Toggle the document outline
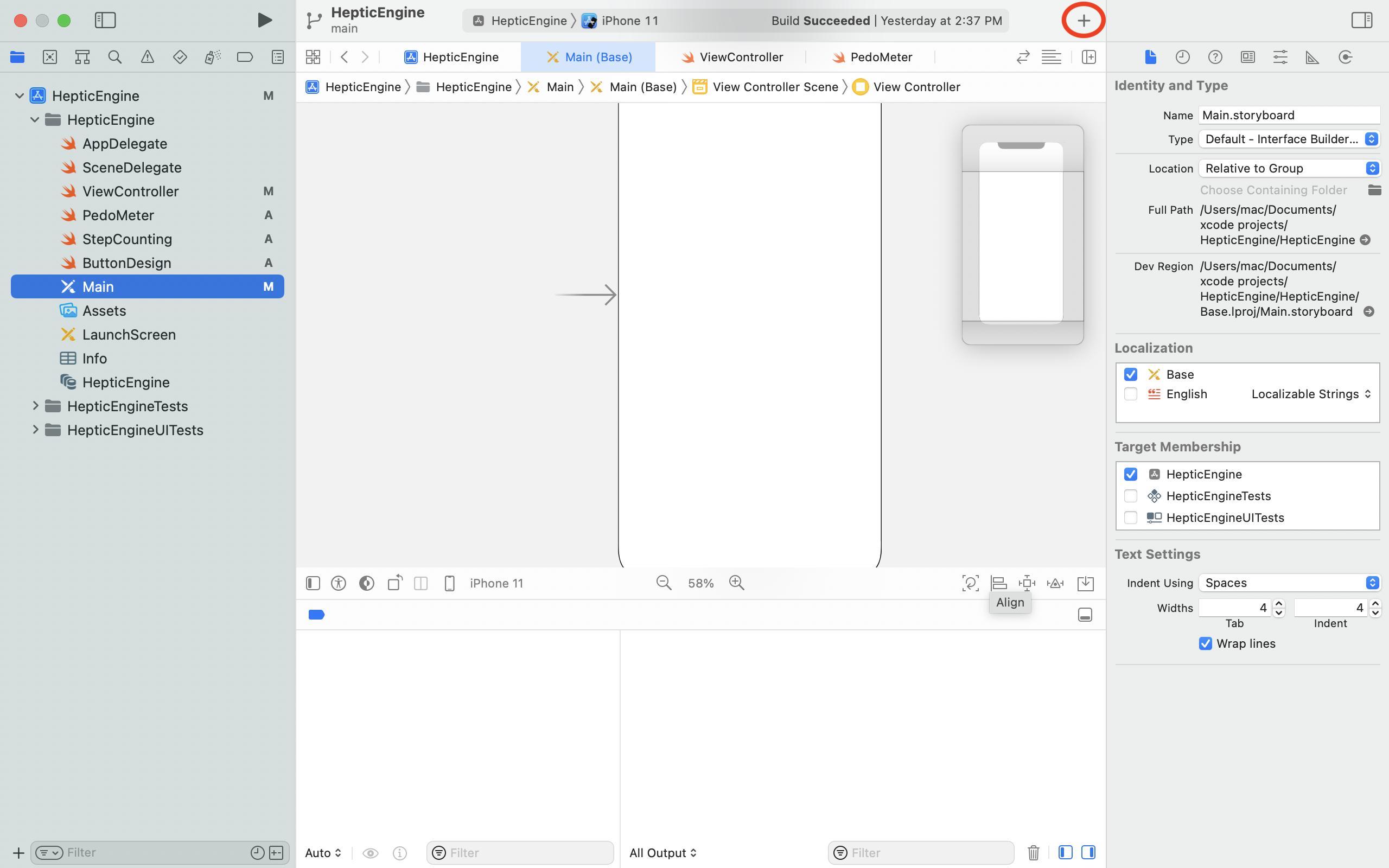The height and width of the screenshot is (868, 1389). [313, 583]
